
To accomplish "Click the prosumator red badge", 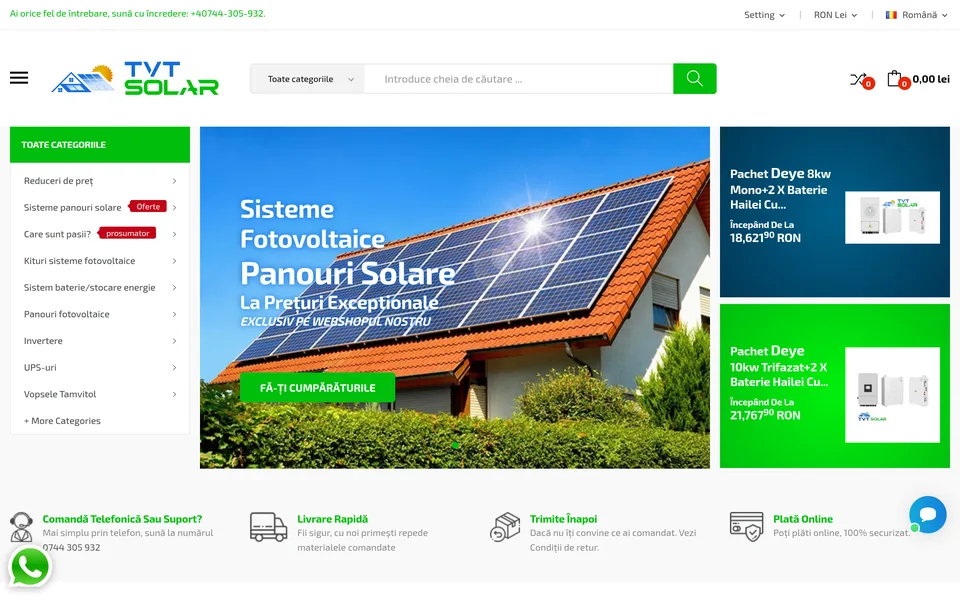I will (127, 233).
